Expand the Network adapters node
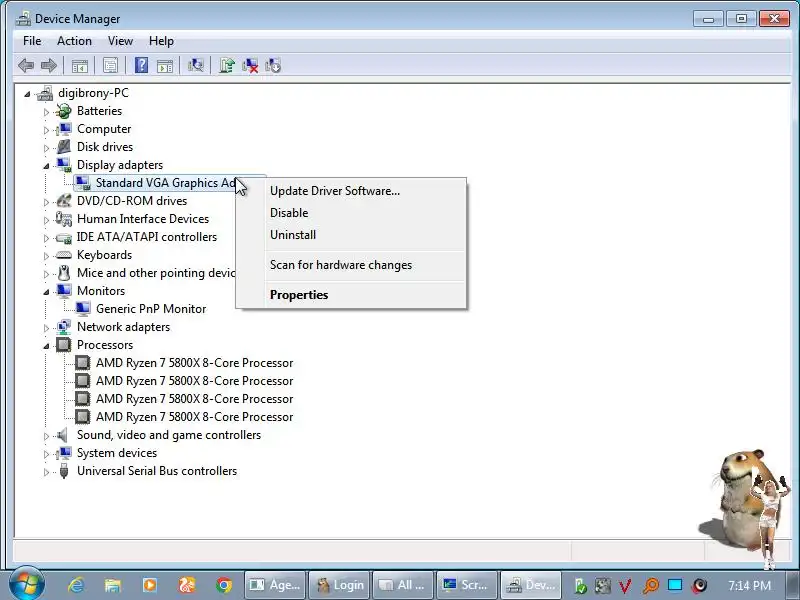The height and width of the screenshot is (600, 800). [46, 328]
